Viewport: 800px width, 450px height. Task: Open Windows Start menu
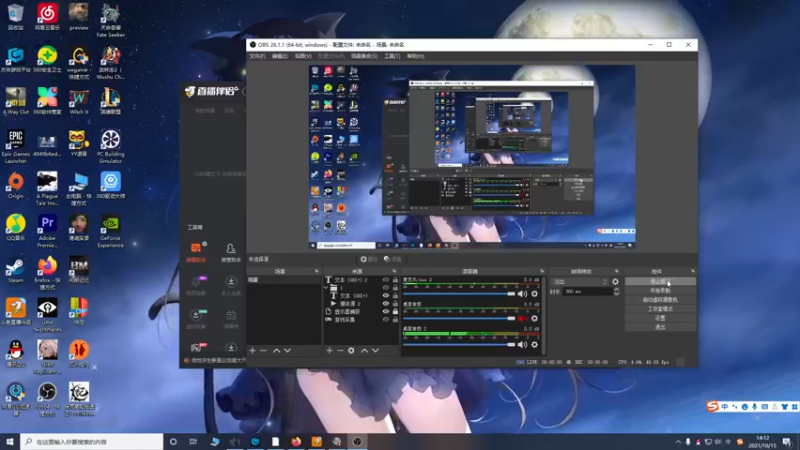coord(10,442)
